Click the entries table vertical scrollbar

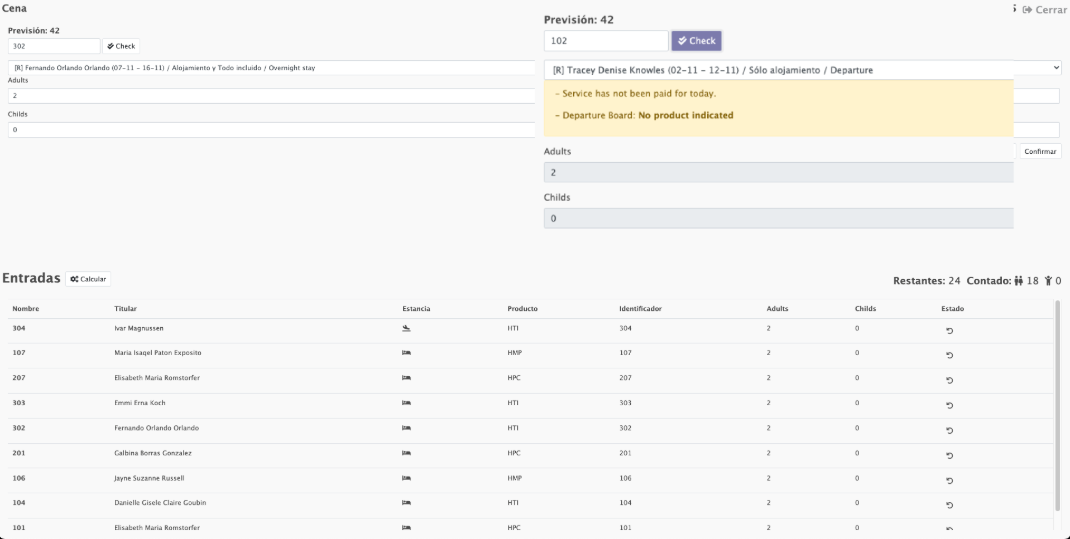pos(1057,400)
